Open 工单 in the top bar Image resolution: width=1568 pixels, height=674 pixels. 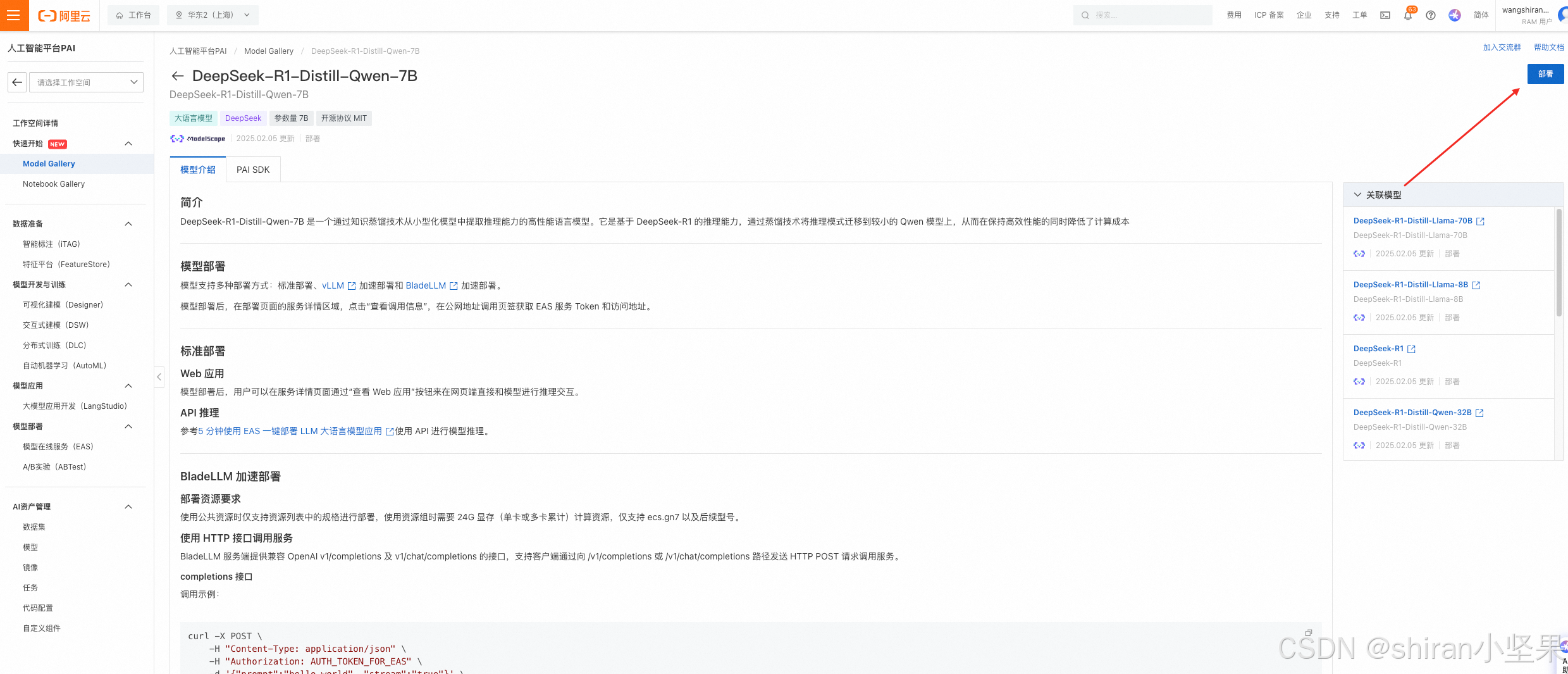(1360, 15)
